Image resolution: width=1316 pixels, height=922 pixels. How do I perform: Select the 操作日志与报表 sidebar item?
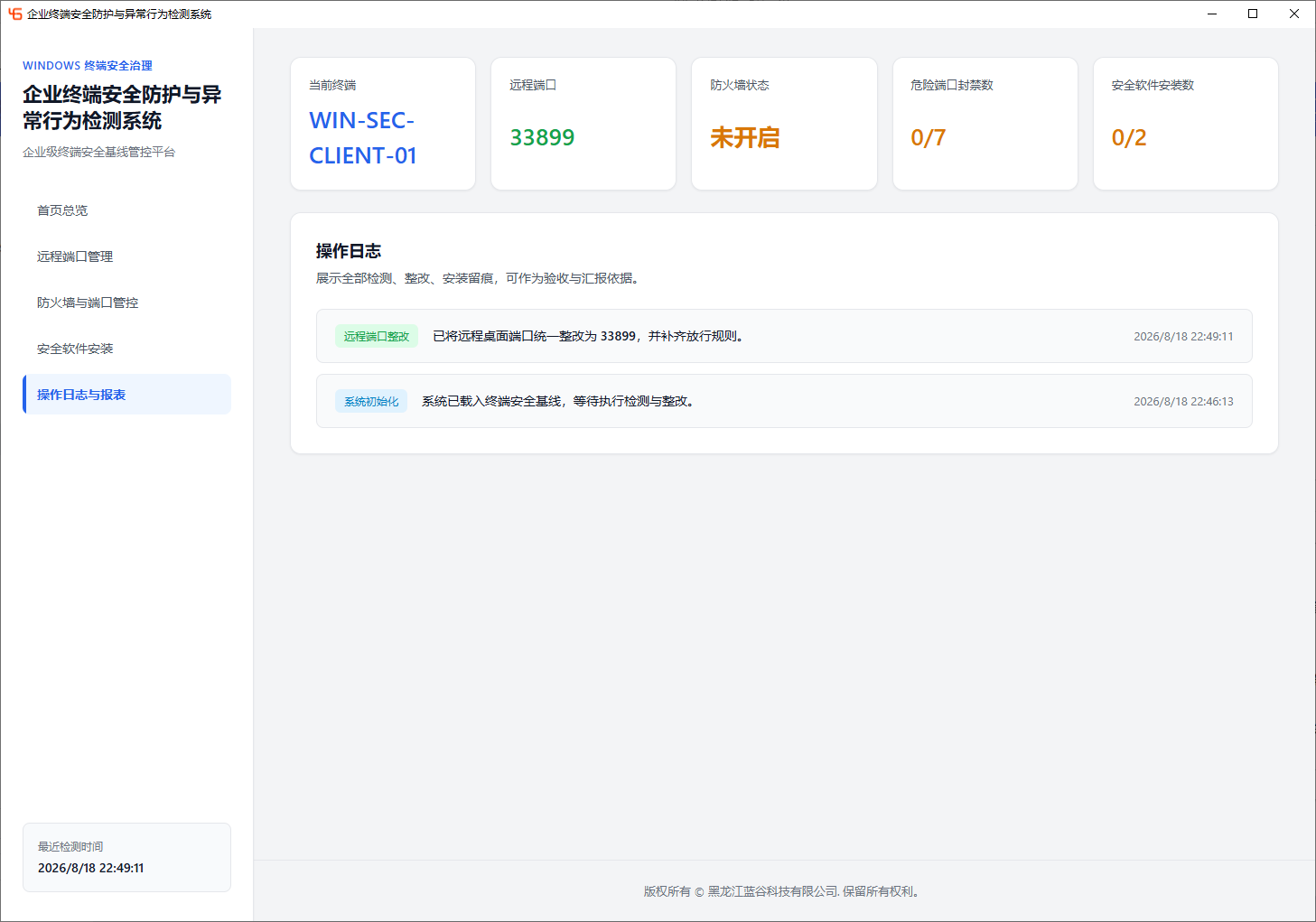(126, 395)
